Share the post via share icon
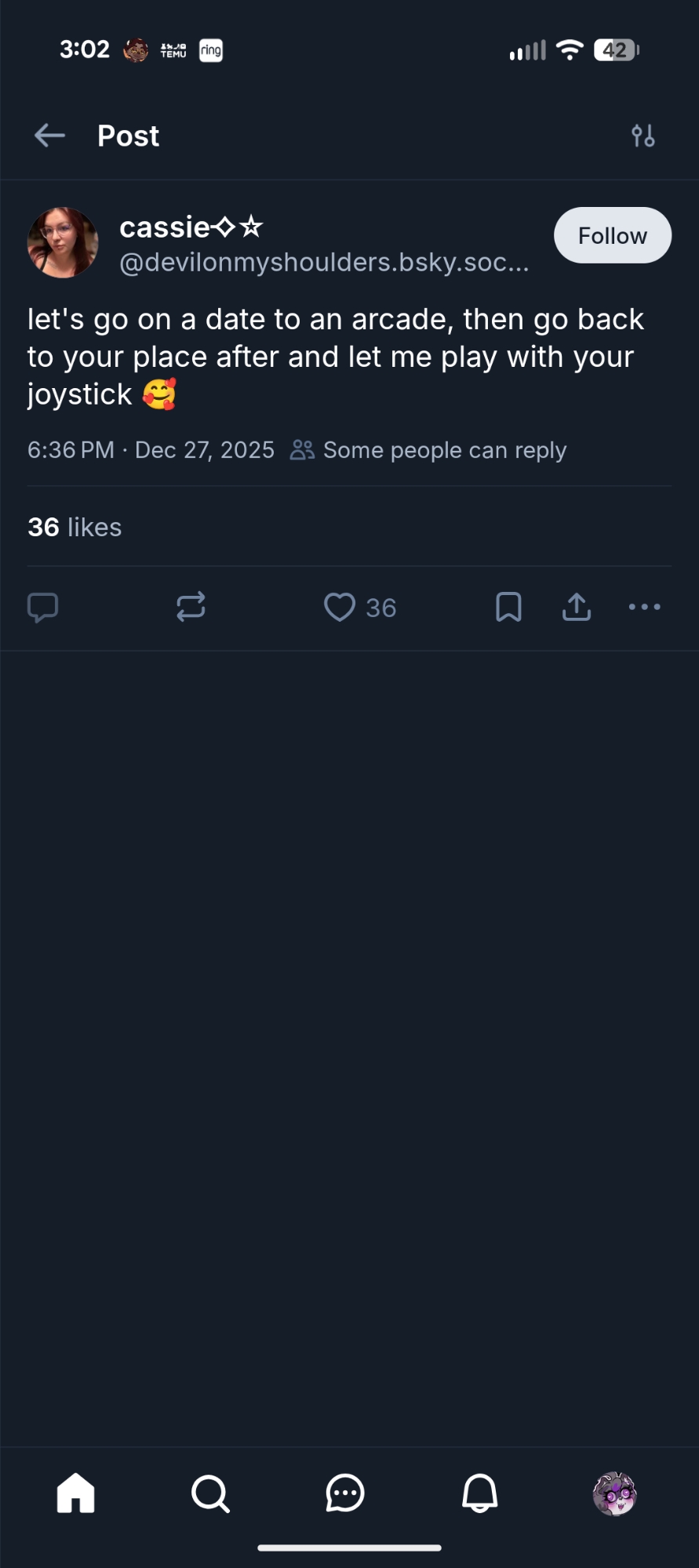Image resolution: width=699 pixels, height=1568 pixels. 577,607
